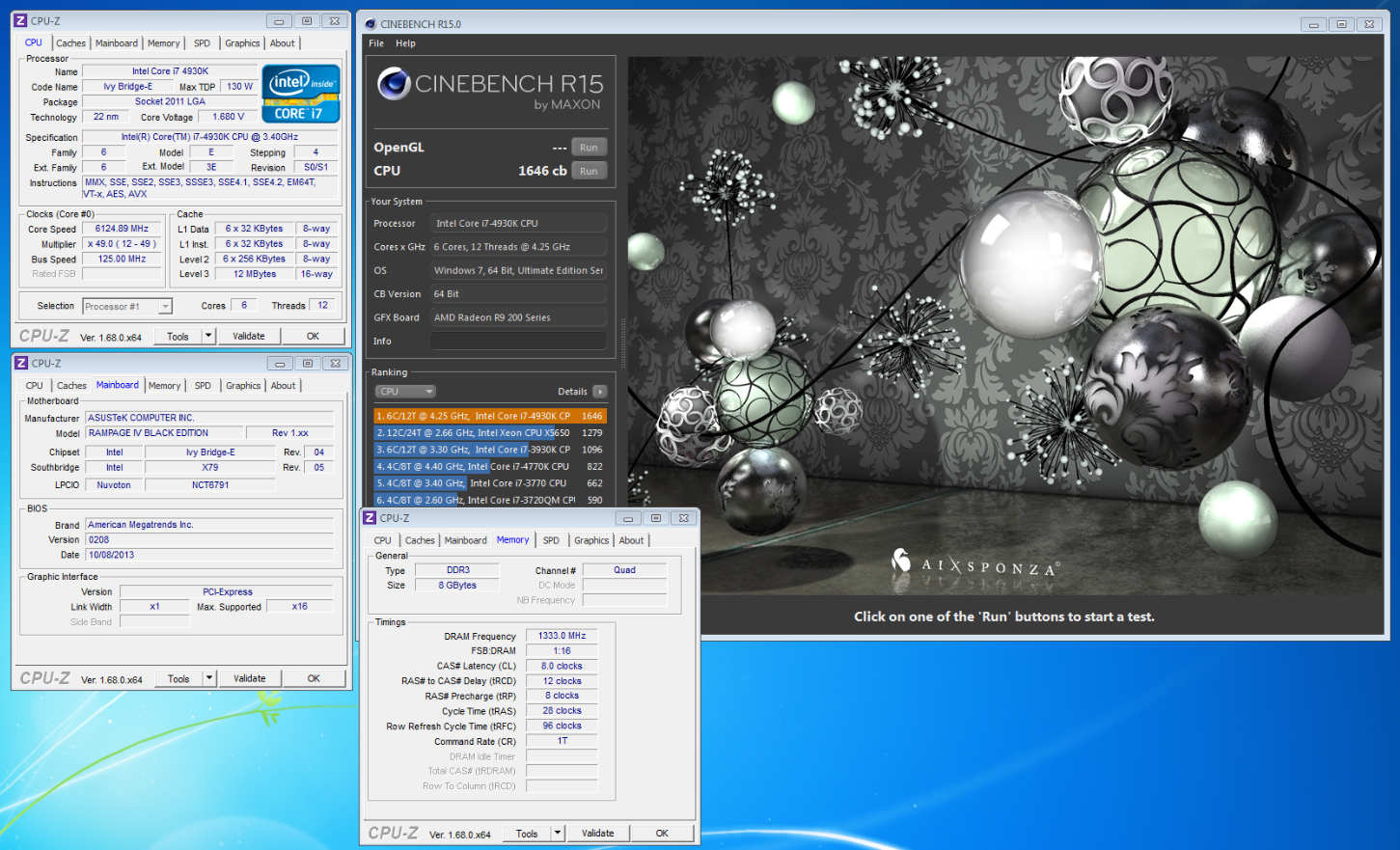The image size is (1400, 850).
Task: Click the Intel Core i7 logo badge
Action: coord(301,94)
